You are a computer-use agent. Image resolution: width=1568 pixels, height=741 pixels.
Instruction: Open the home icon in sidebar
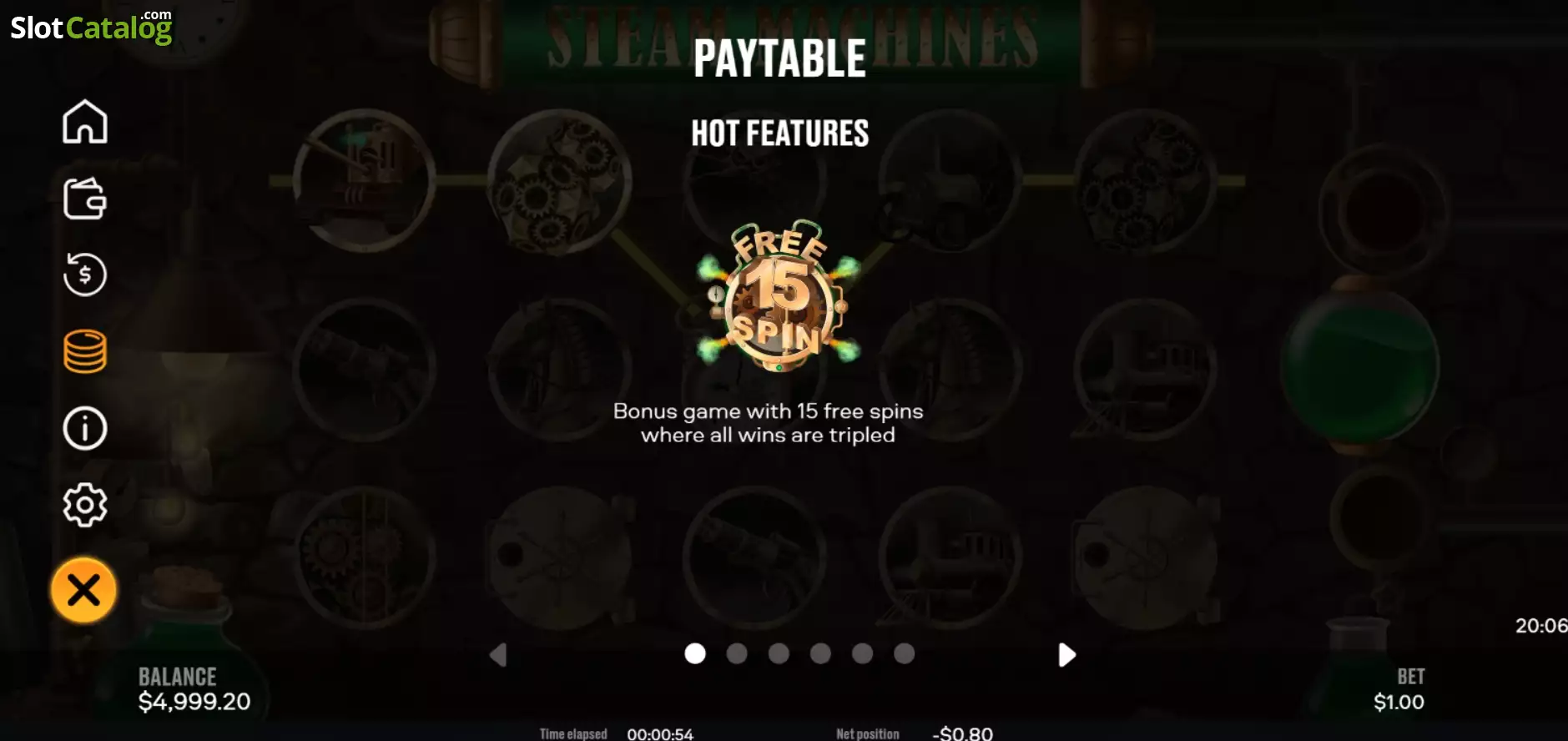[x=85, y=122]
